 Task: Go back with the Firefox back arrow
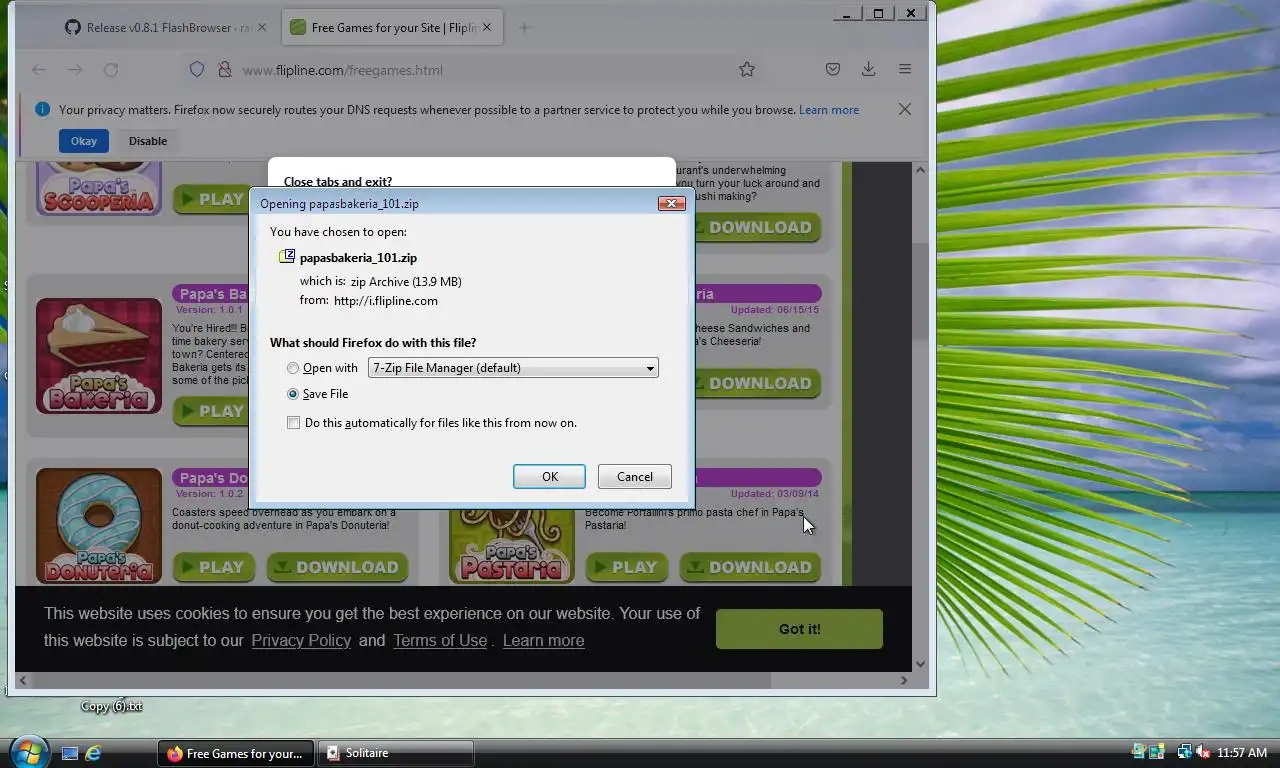pos(39,70)
